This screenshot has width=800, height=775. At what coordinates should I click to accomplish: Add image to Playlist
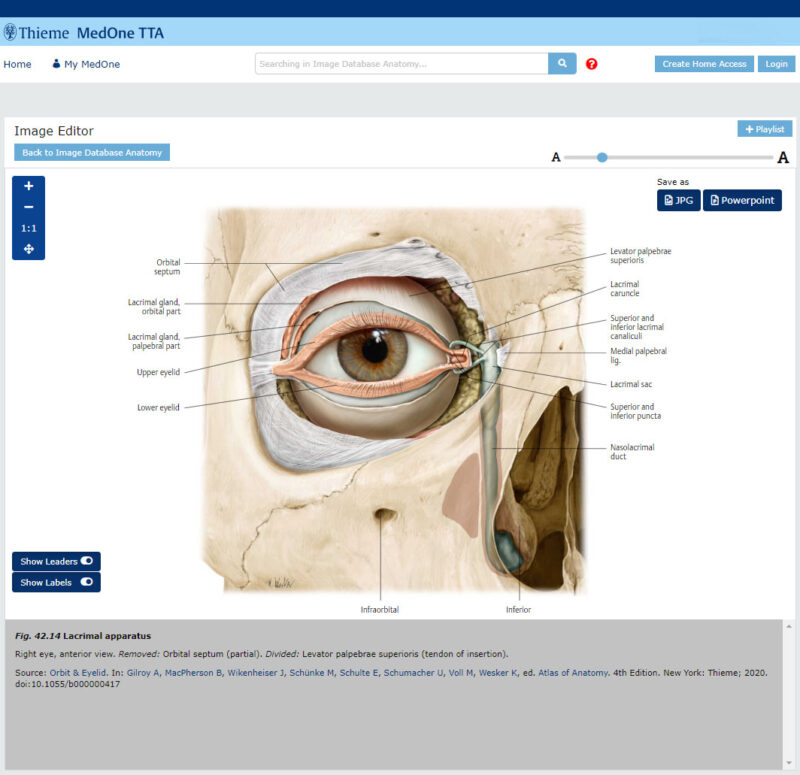(x=764, y=129)
